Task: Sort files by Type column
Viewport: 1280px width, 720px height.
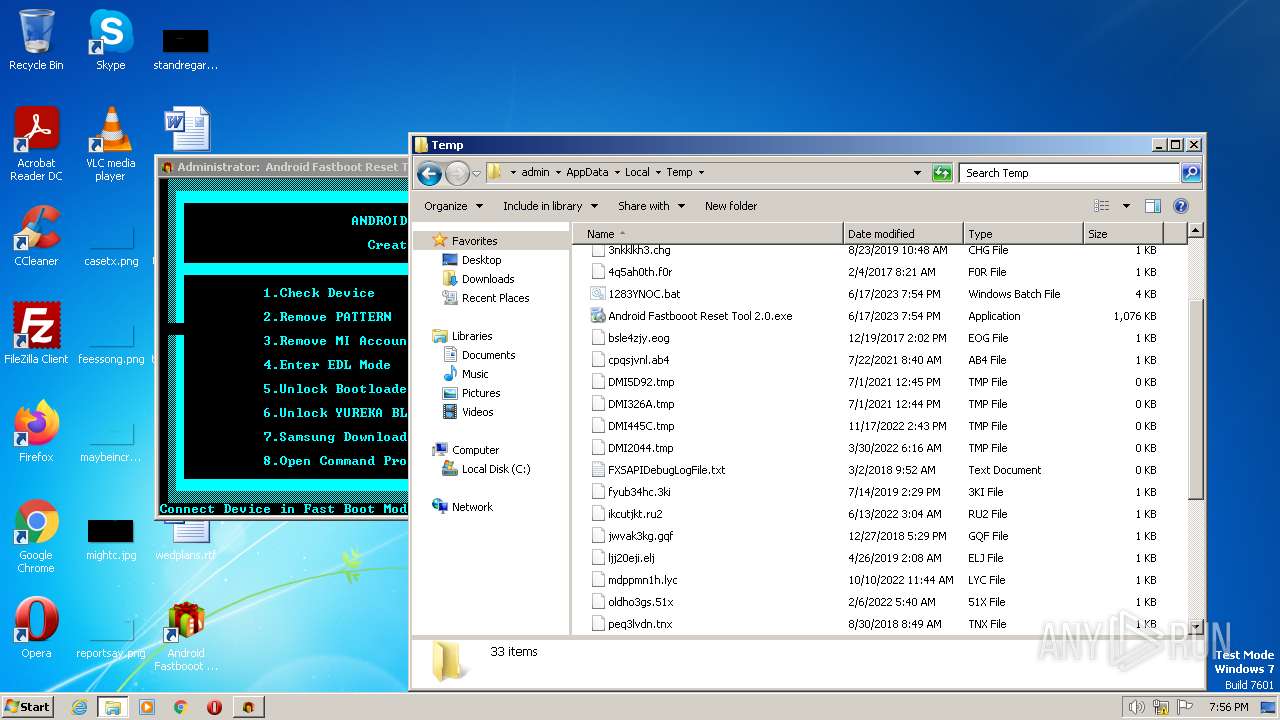Action: (x=1023, y=234)
